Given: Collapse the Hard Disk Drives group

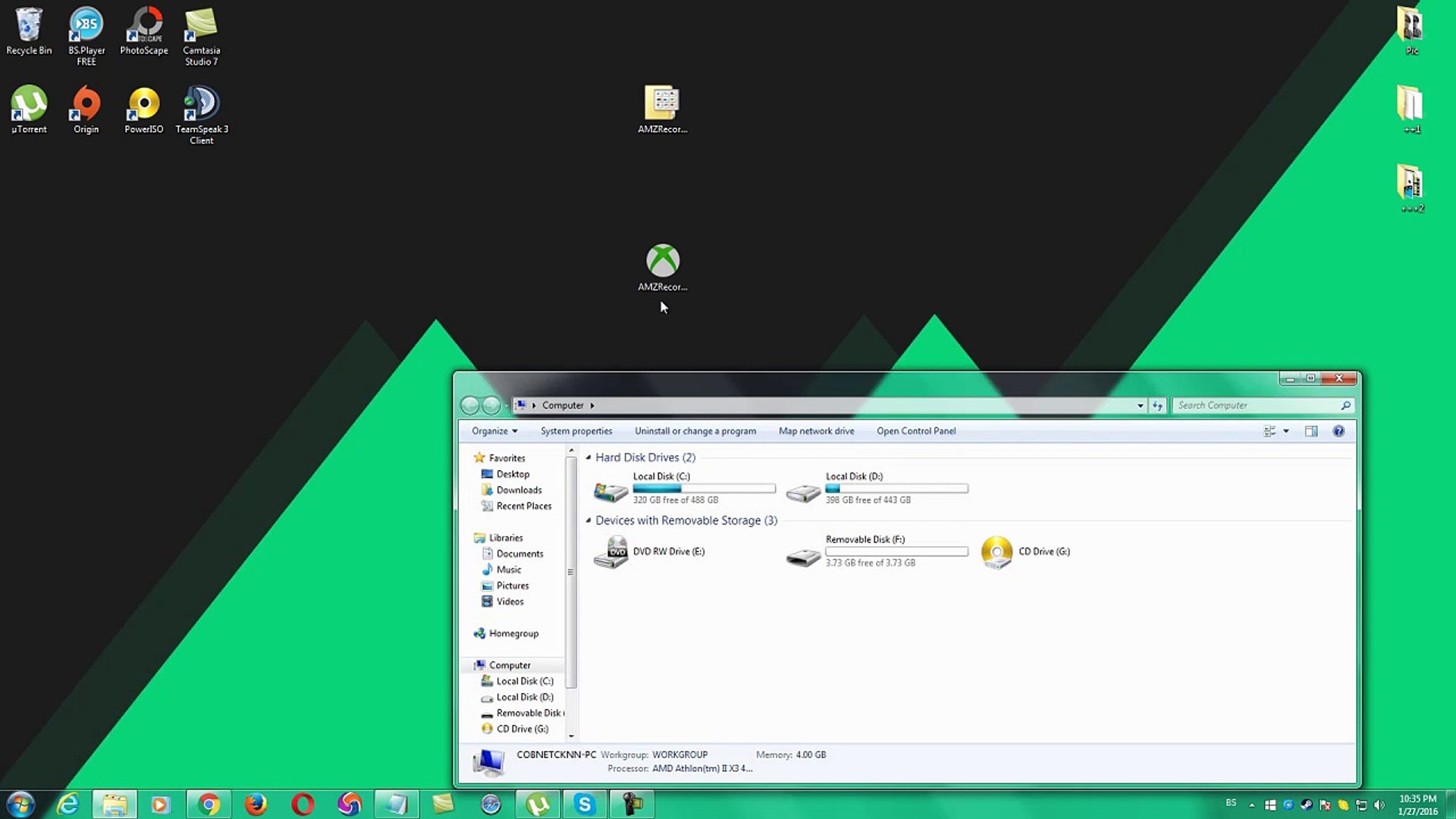Looking at the screenshot, I should point(588,458).
